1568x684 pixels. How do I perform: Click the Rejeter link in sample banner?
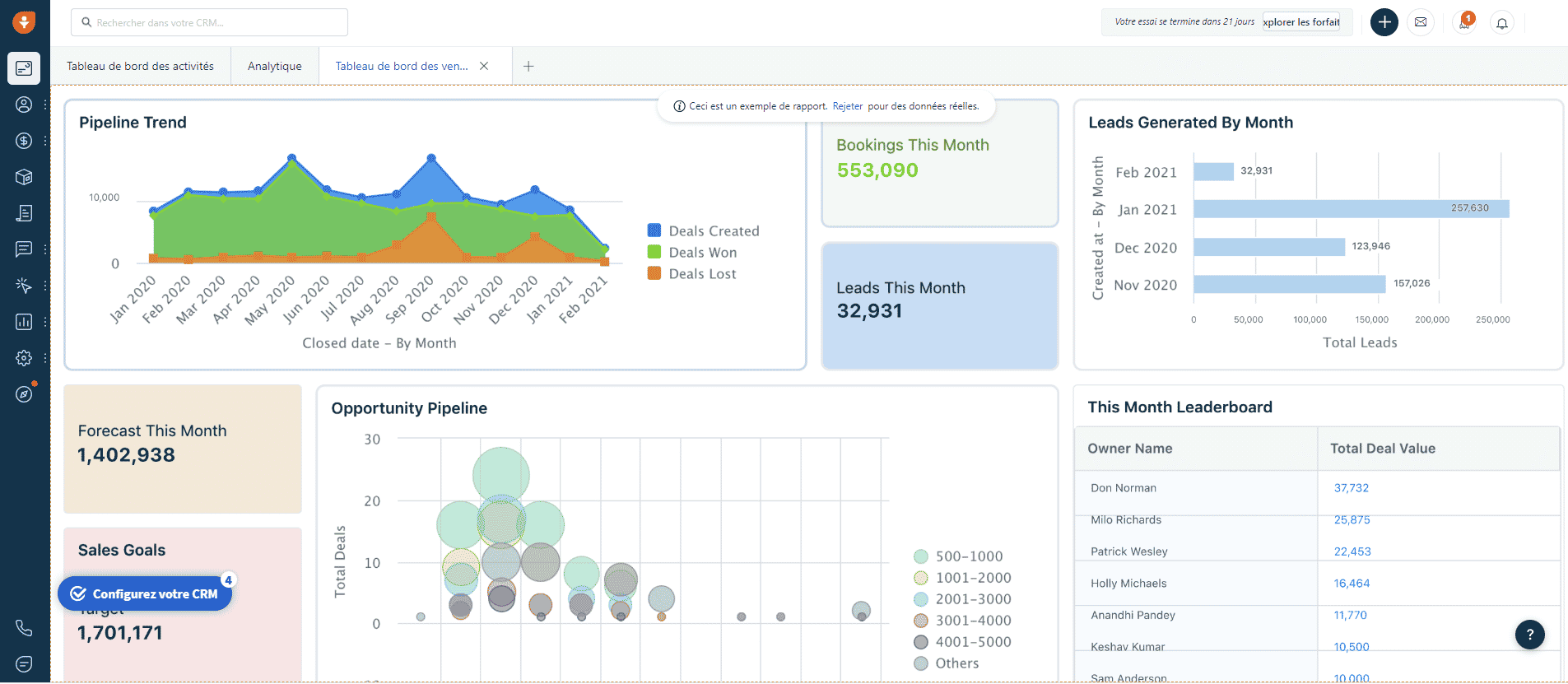tap(847, 106)
